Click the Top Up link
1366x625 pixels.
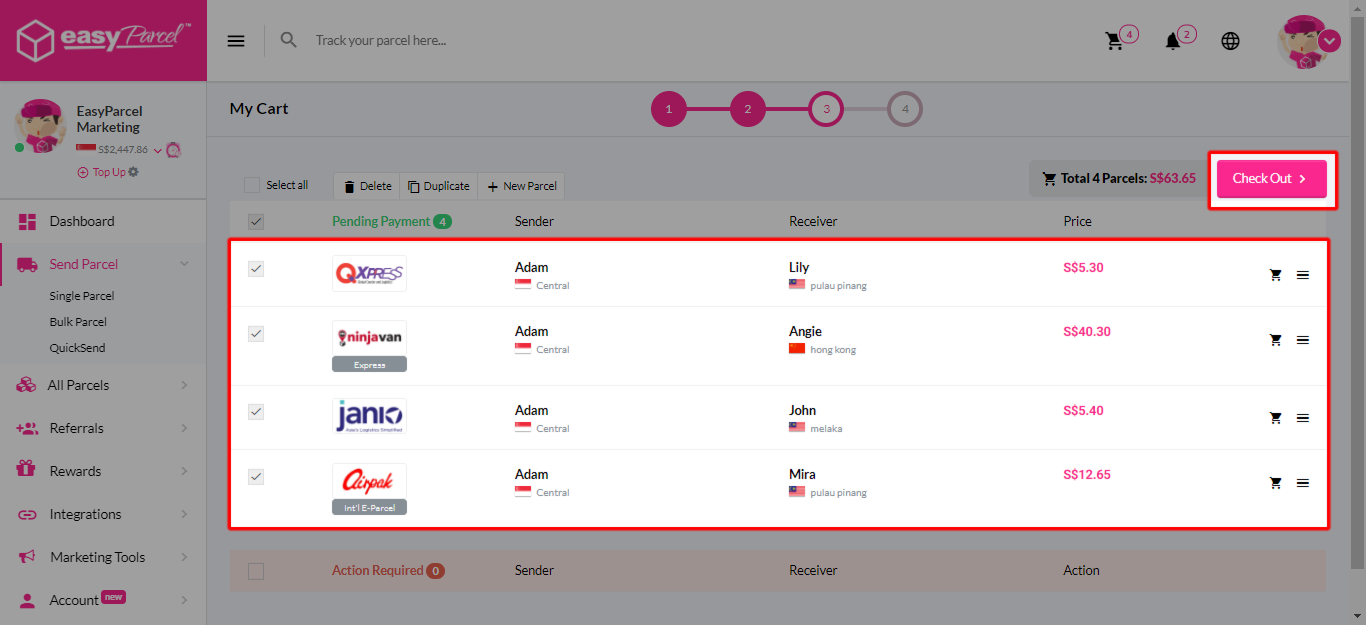(109, 172)
